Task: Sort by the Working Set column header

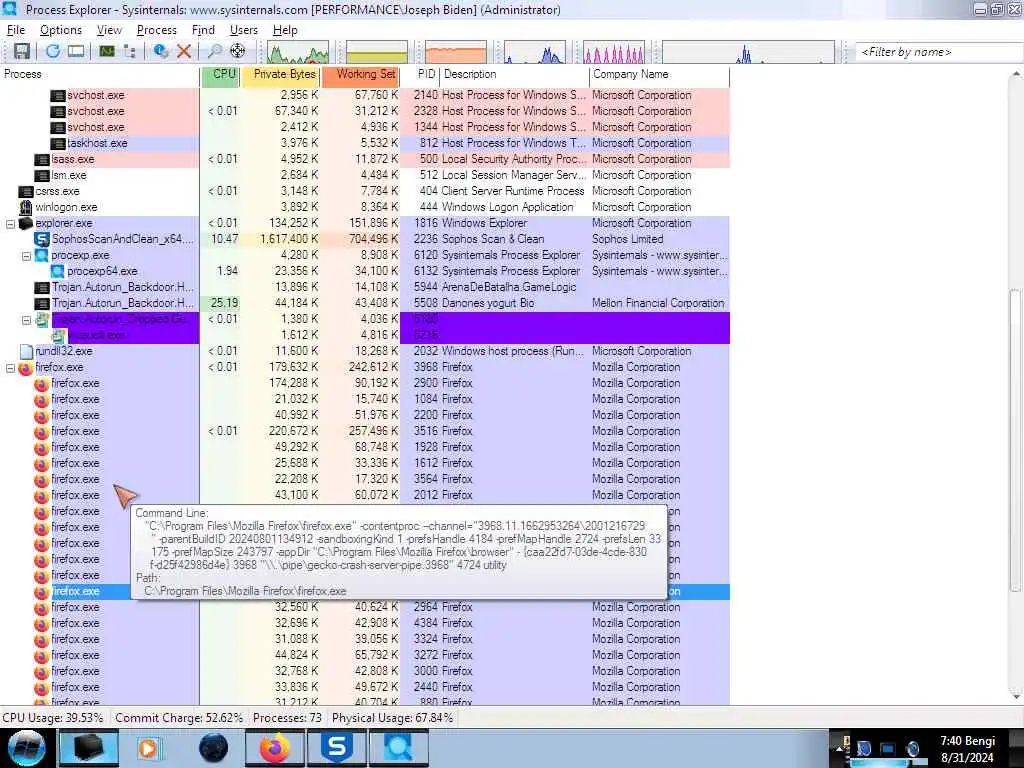Action: [360, 74]
